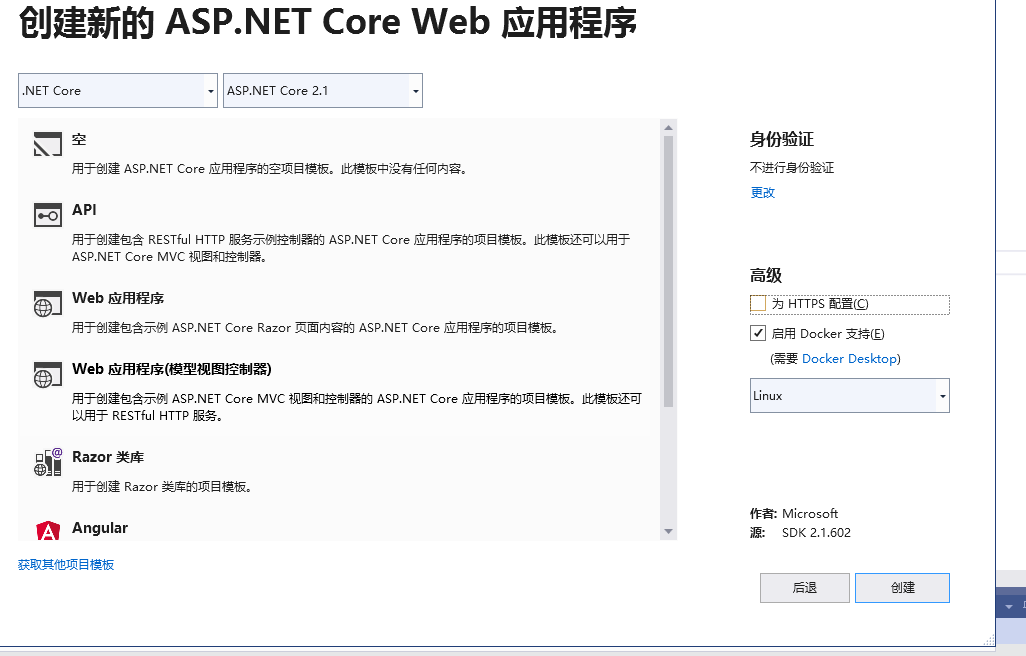Click the template list scrollbar thumb

click(x=668, y=271)
